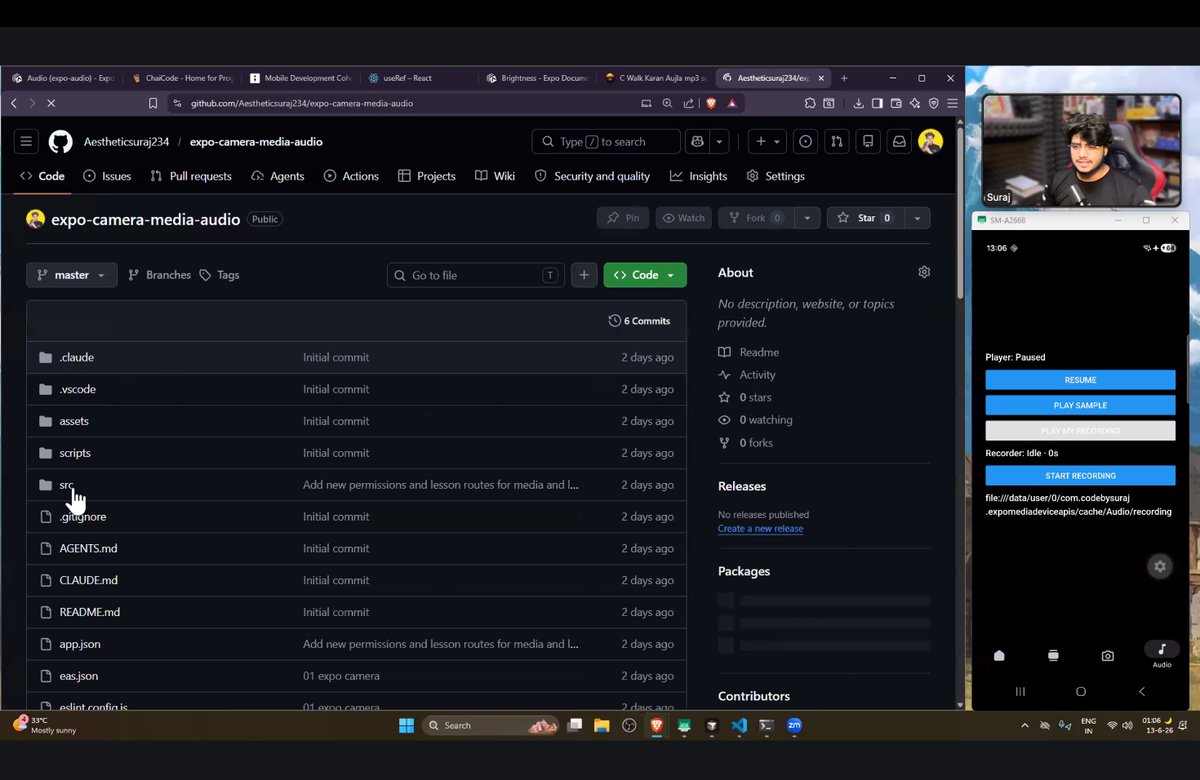This screenshot has height=780, width=1200.
Task: Open the Activity link in About
Action: [x=747, y=375]
